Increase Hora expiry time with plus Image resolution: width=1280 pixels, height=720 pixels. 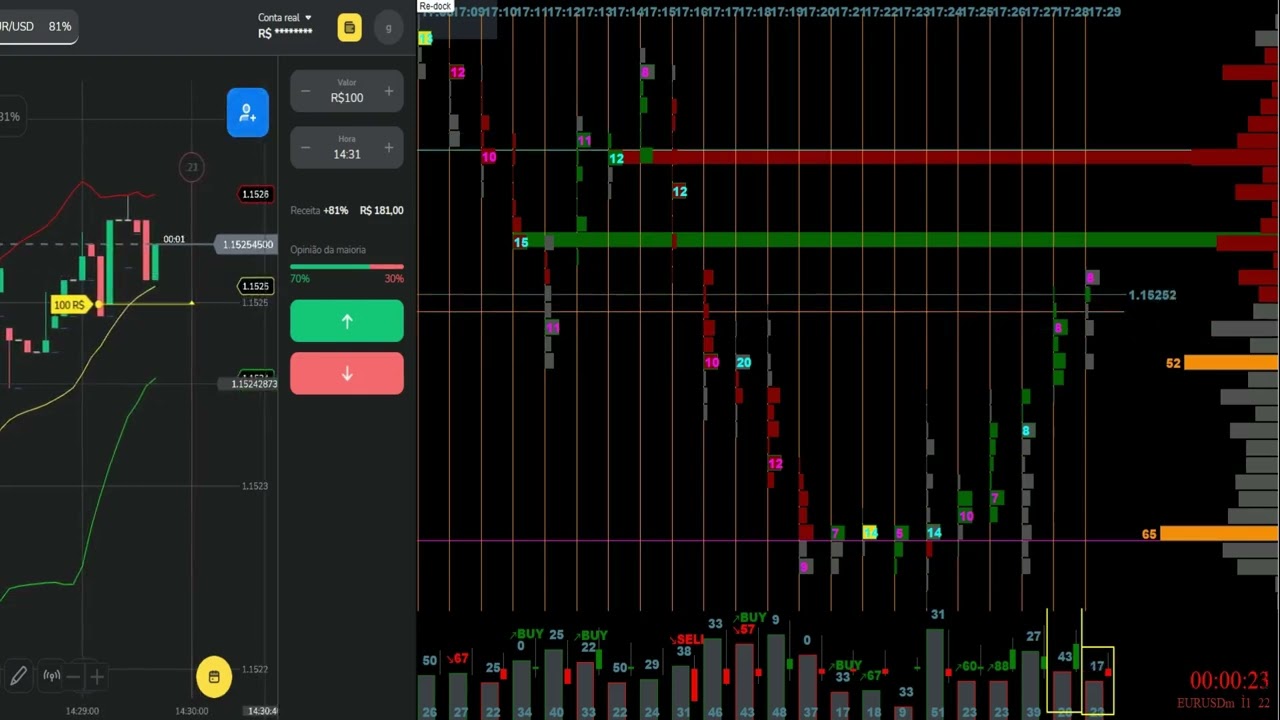coord(389,148)
